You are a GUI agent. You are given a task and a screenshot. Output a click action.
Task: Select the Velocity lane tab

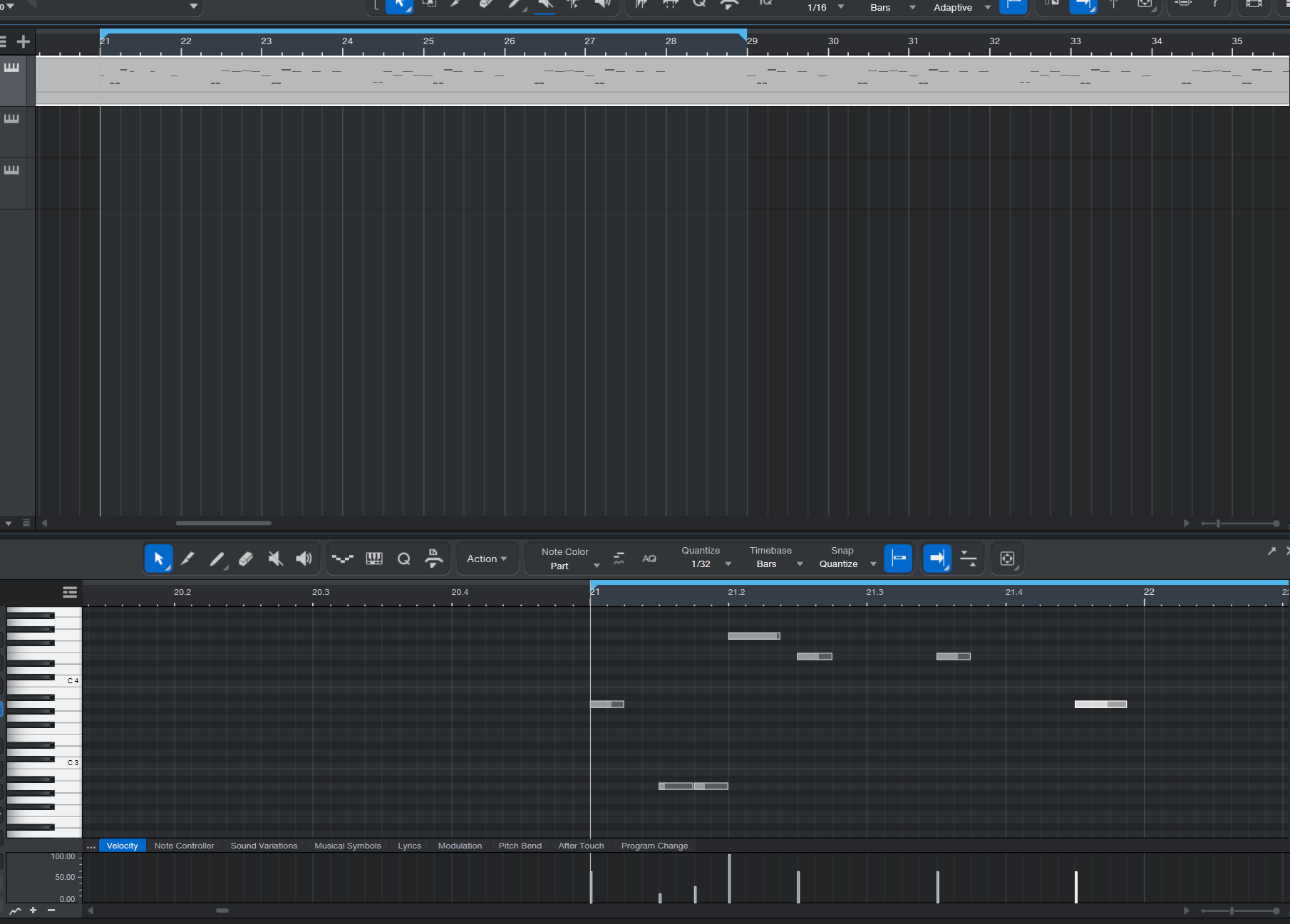[123, 846]
